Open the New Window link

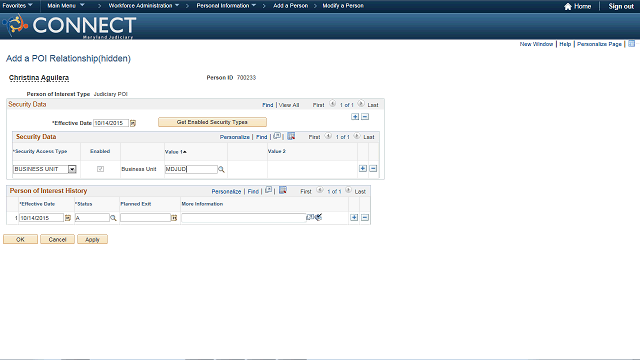pyautogui.click(x=536, y=44)
